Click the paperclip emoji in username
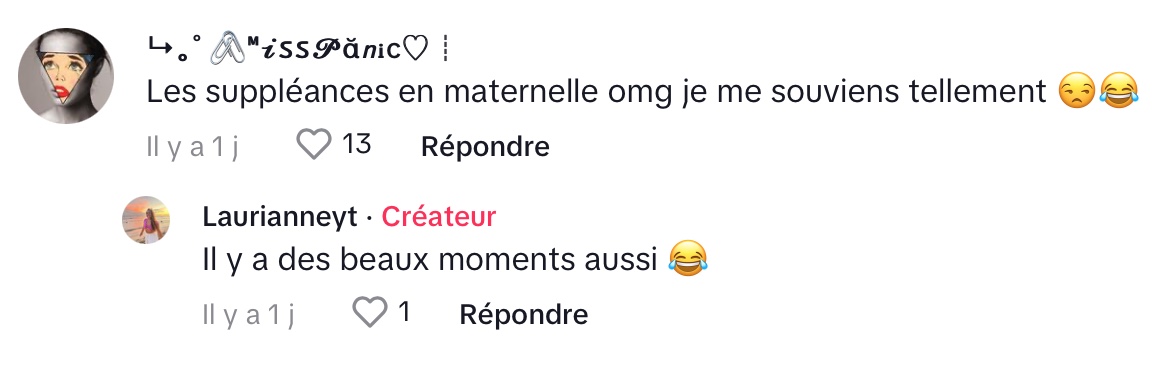The width and height of the screenshot is (1158, 368). 228,50
